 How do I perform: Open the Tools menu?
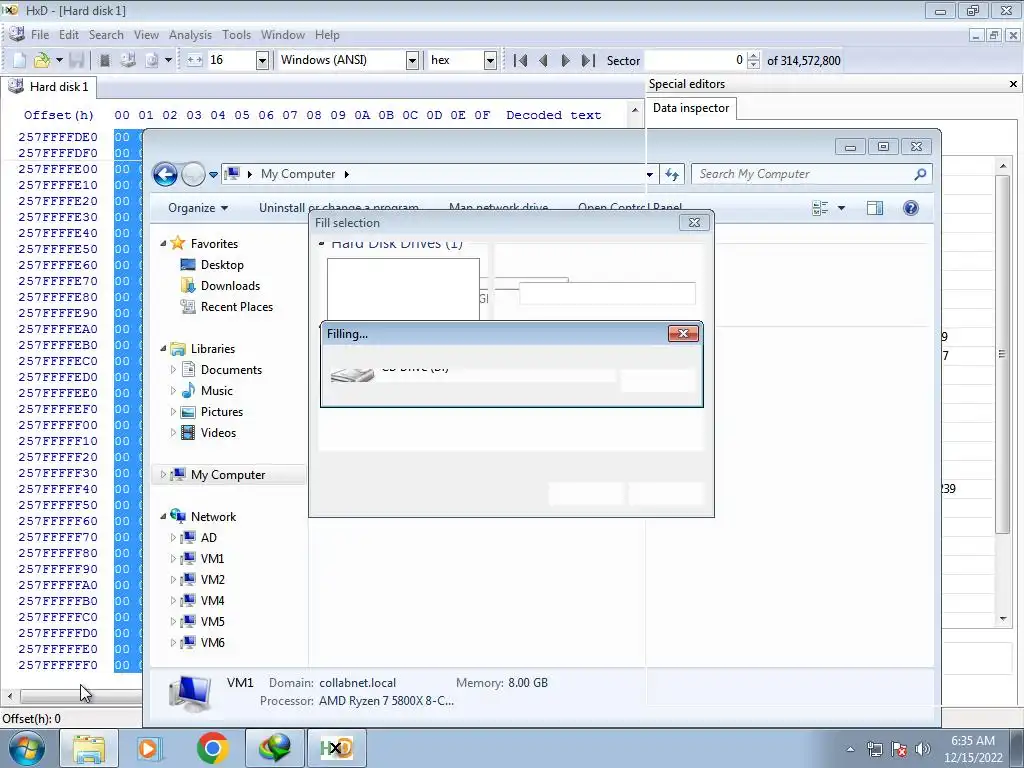tap(236, 35)
